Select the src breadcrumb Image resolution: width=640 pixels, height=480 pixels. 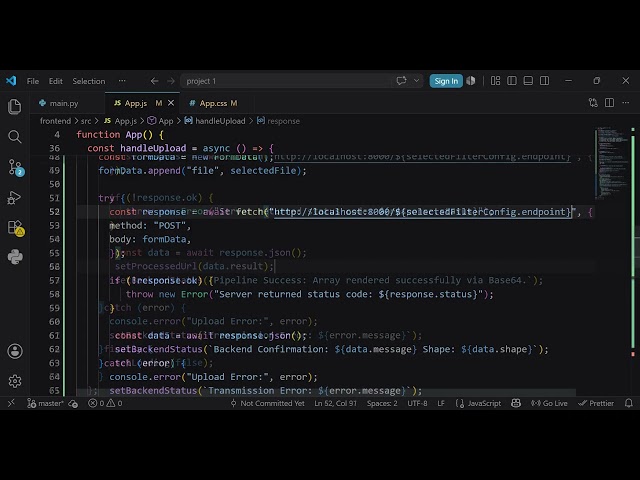tap(86, 121)
